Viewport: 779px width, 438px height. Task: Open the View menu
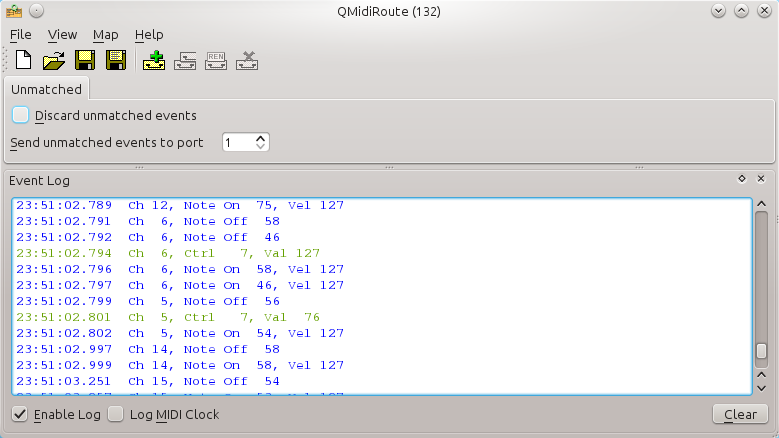pos(62,35)
